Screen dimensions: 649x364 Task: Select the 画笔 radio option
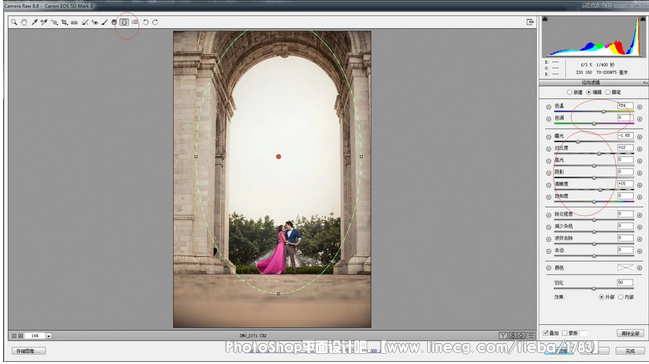(x=608, y=92)
